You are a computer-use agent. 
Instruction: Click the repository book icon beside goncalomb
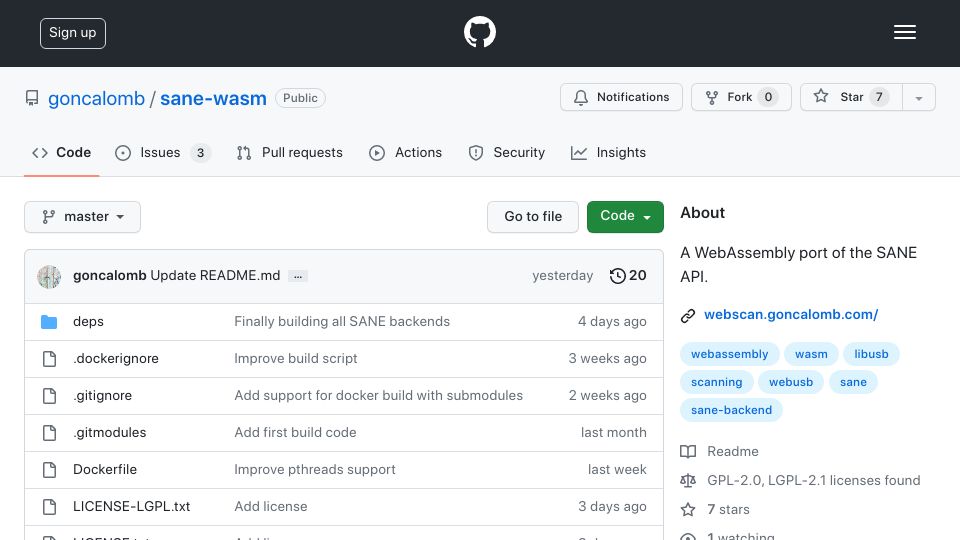click(32, 98)
